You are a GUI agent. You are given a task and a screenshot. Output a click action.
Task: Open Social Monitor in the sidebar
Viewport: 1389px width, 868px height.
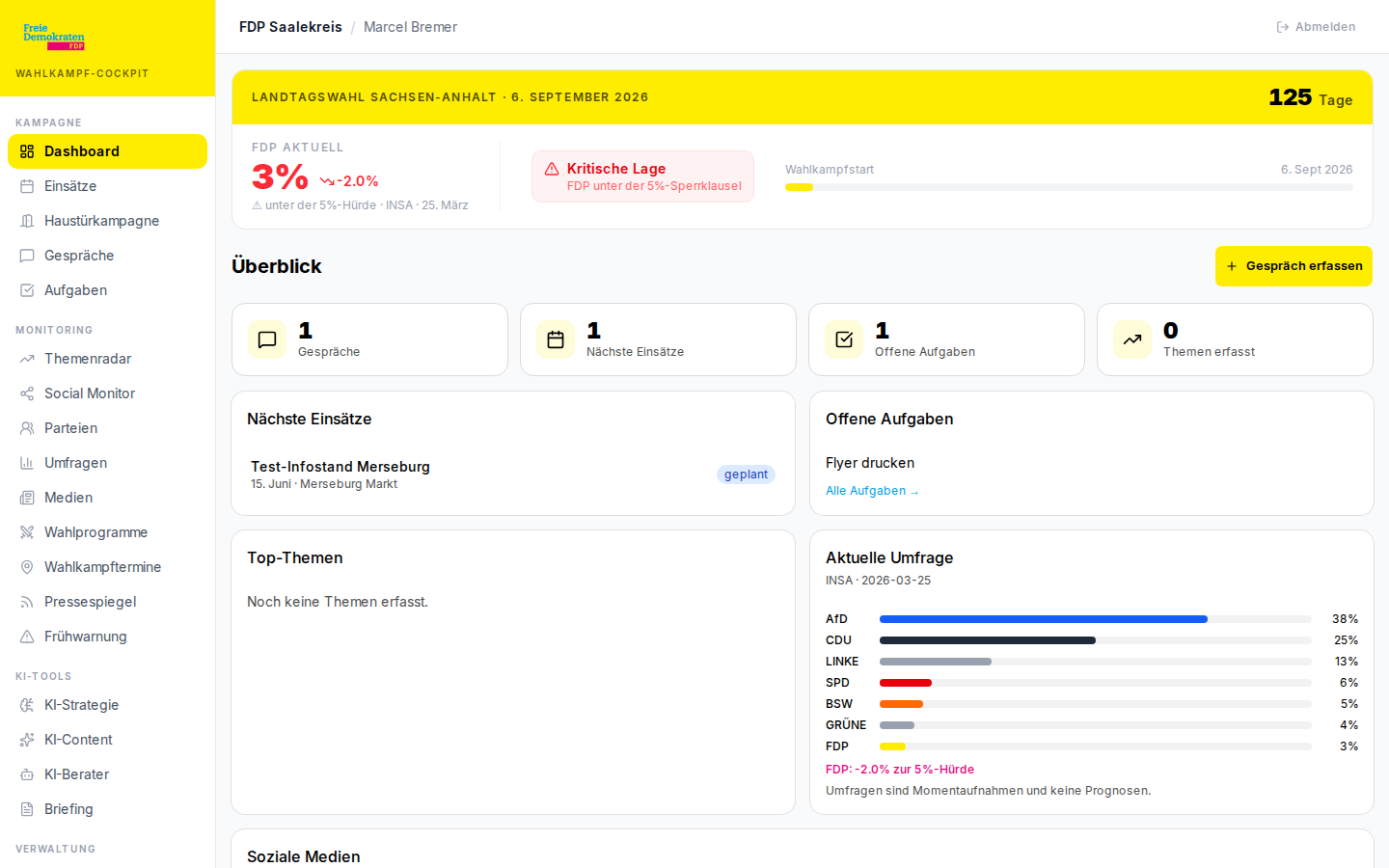[x=107, y=393]
